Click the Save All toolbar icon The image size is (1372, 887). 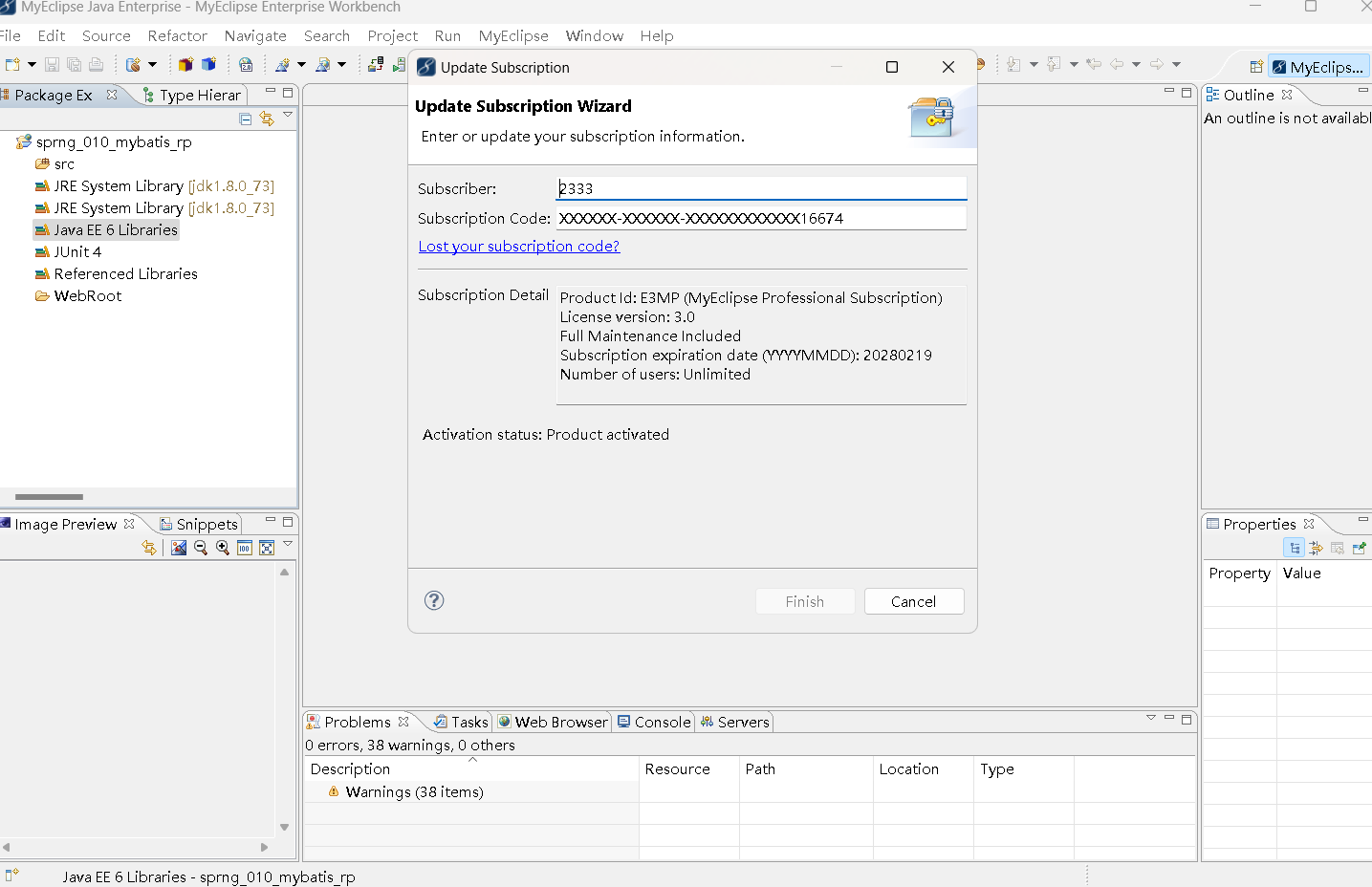click(x=74, y=64)
